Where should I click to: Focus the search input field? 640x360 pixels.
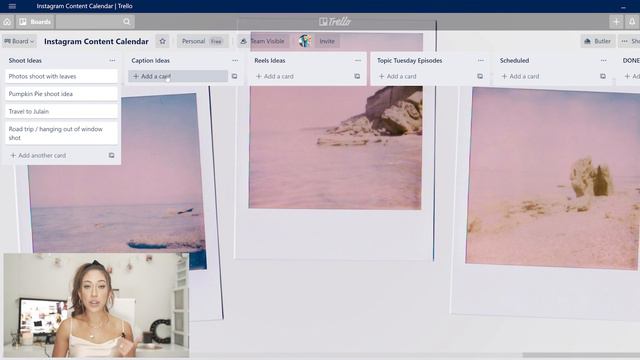click(x=95, y=22)
